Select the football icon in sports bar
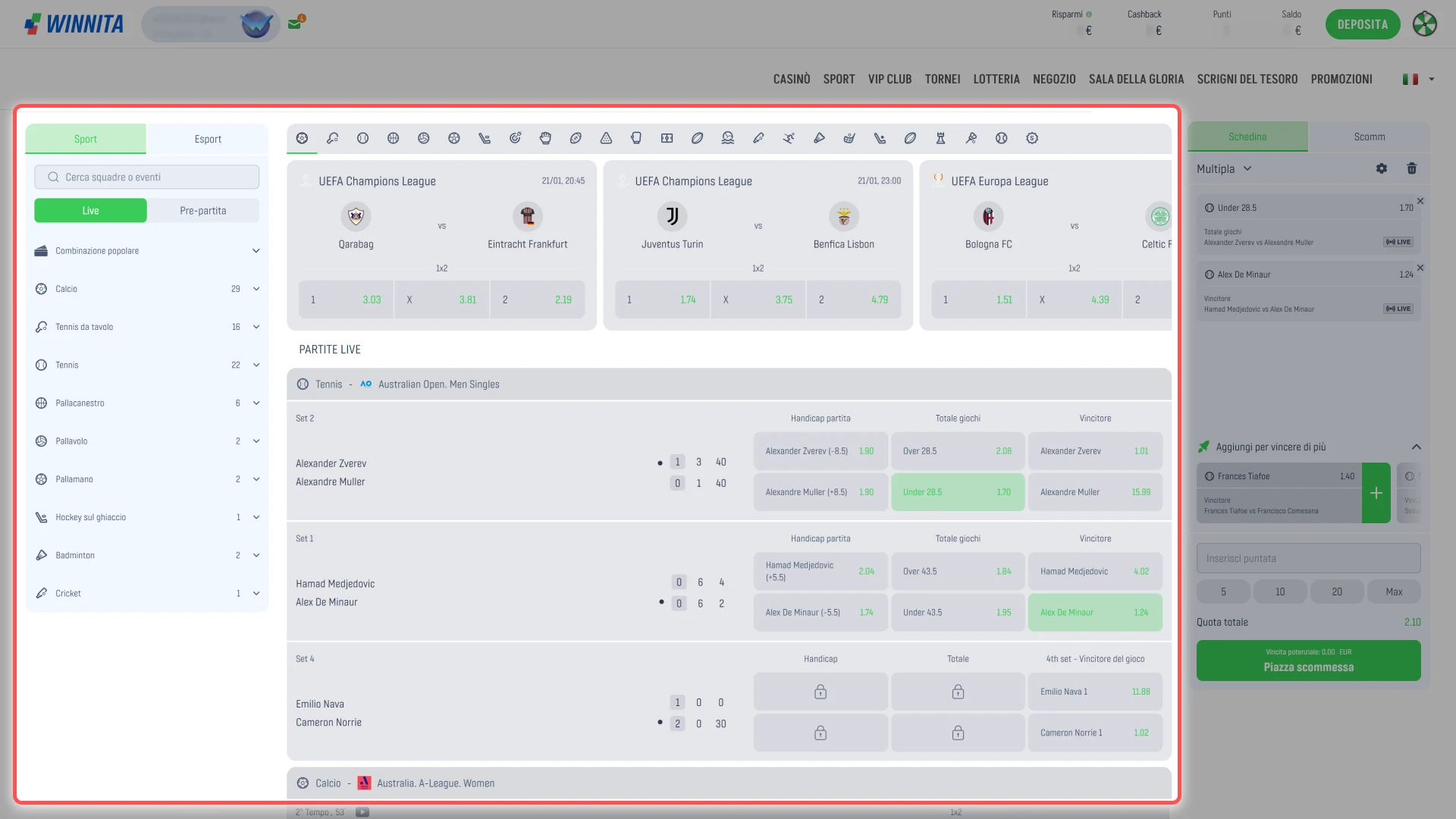 click(x=302, y=138)
